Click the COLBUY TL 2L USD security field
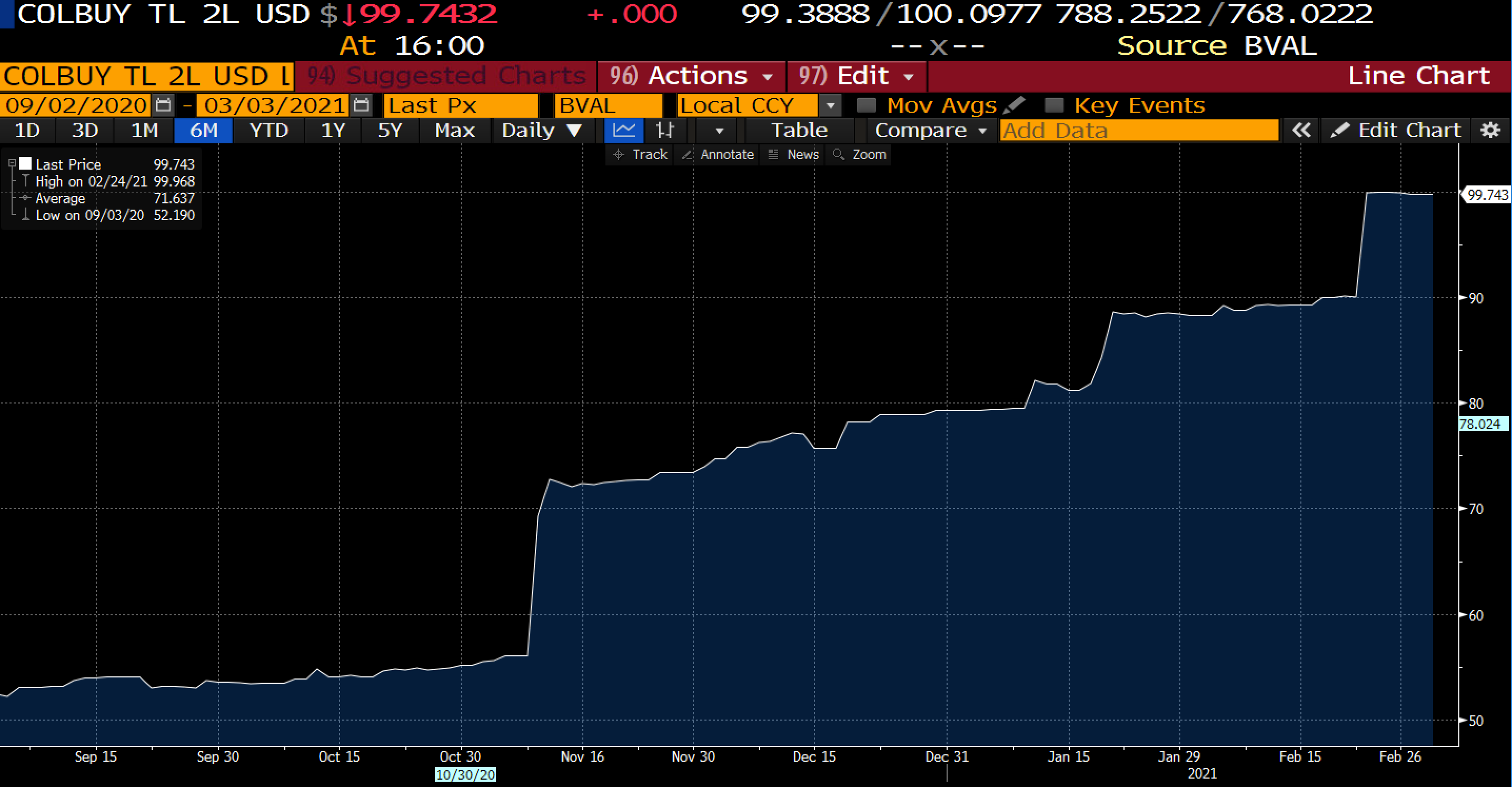The height and width of the screenshot is (787, 1512). click(147, 76)
